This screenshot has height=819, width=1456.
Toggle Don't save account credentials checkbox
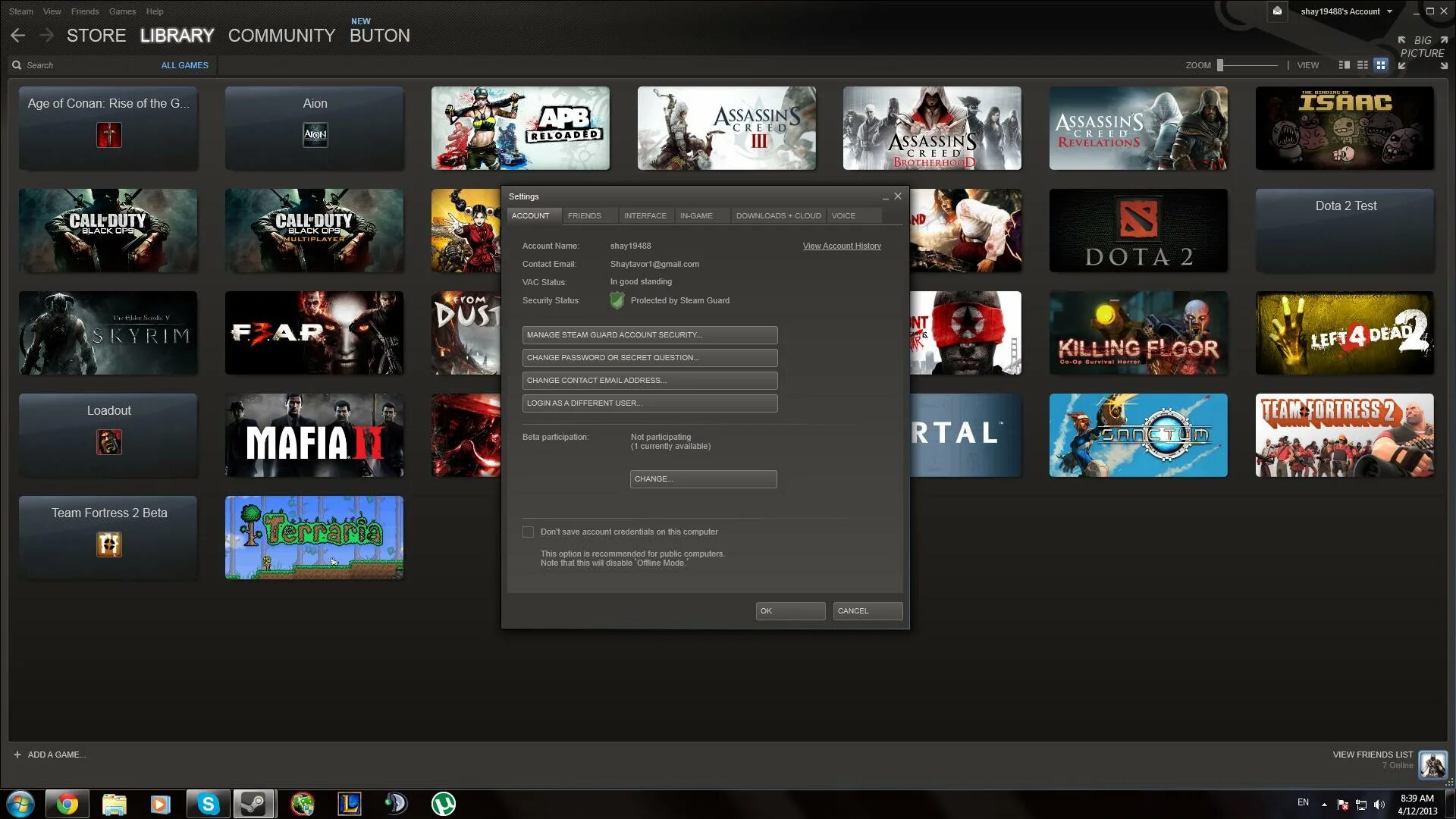tap(528, 532)
